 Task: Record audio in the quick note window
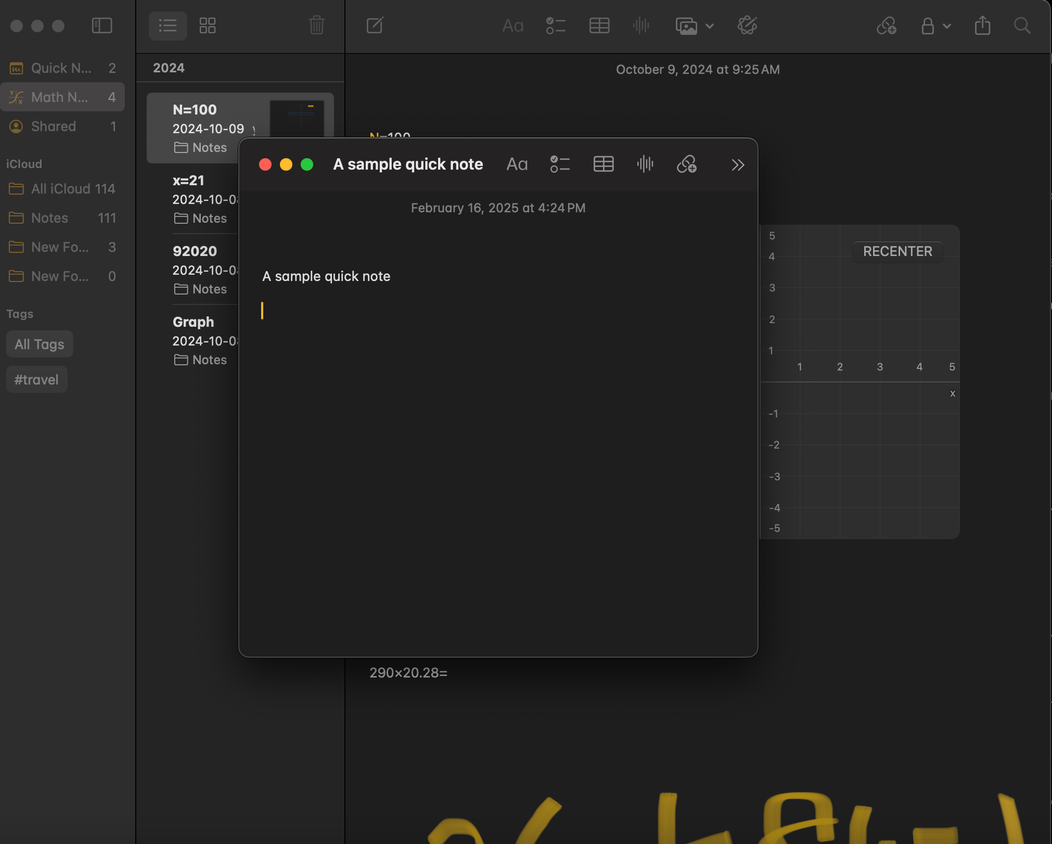[x=645, y=164]
